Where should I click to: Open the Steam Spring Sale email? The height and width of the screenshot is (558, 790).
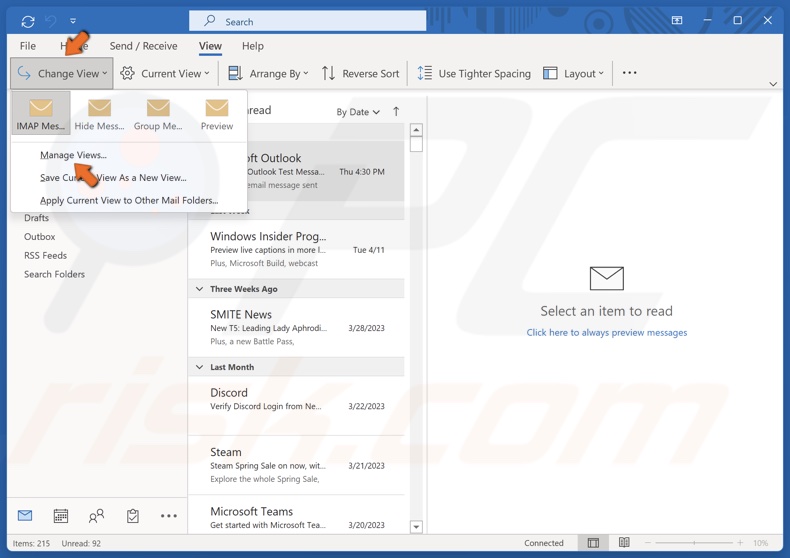tap(296, 465)
